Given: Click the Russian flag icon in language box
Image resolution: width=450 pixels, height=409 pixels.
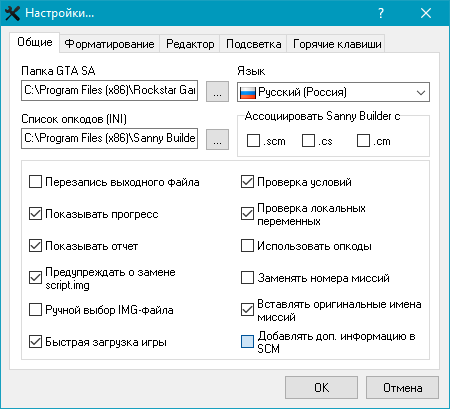Looking at the screenshot, I should click(x=248, y=92).
